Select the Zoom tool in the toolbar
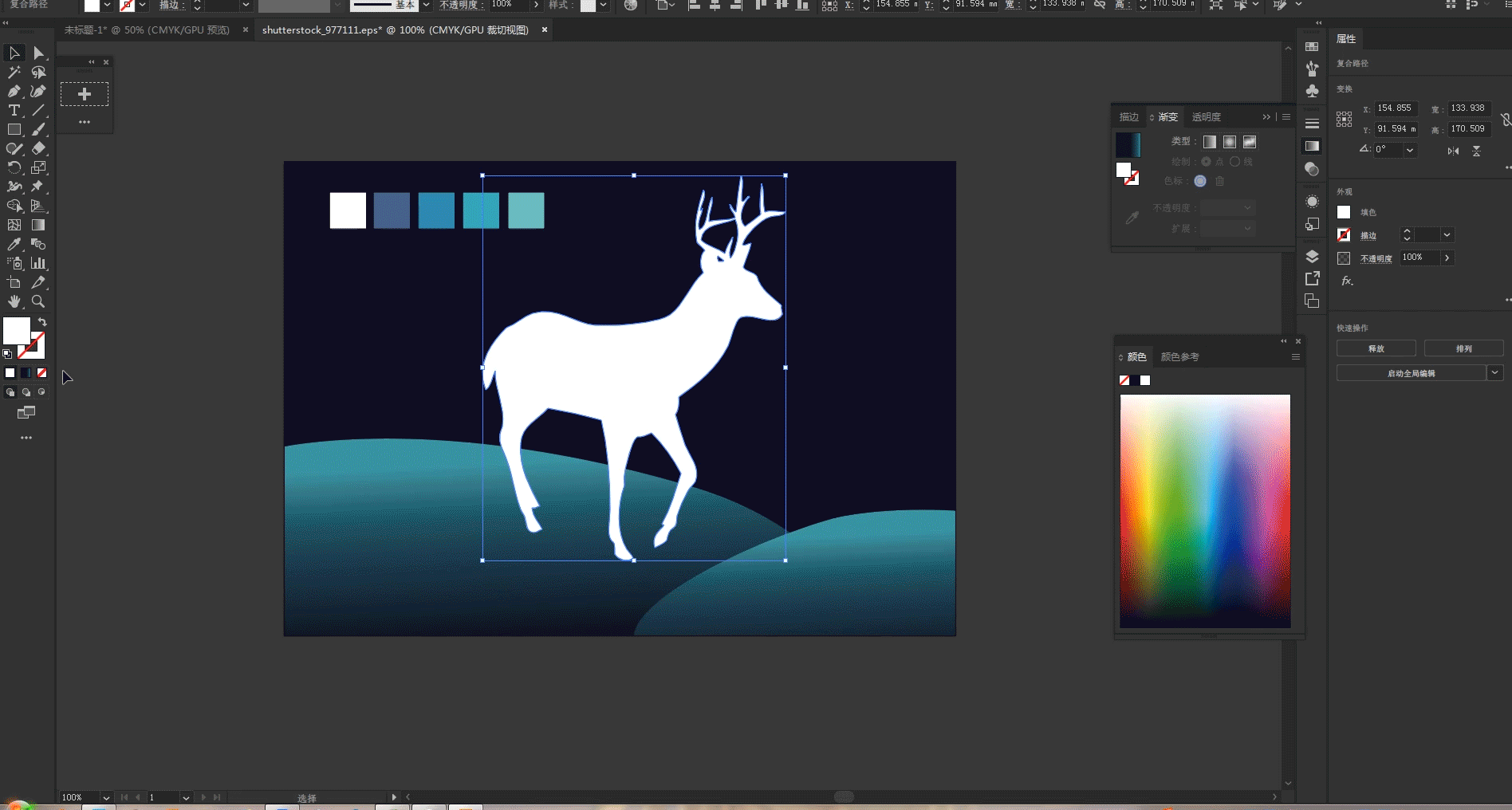The width and height of the screenshot is (1512, 810). point(38,301)
